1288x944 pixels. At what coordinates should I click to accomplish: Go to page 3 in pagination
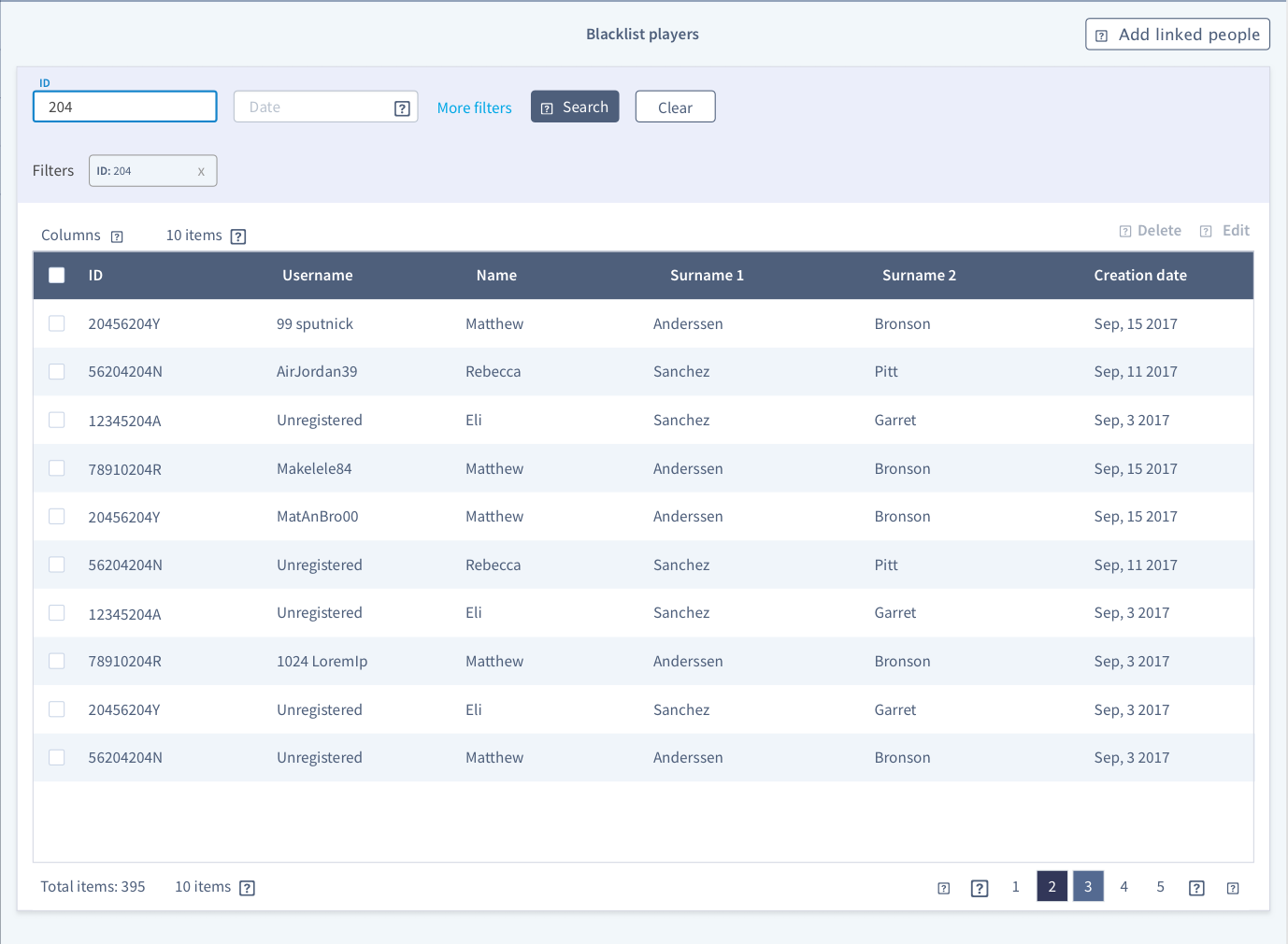tap(1088, 887)
